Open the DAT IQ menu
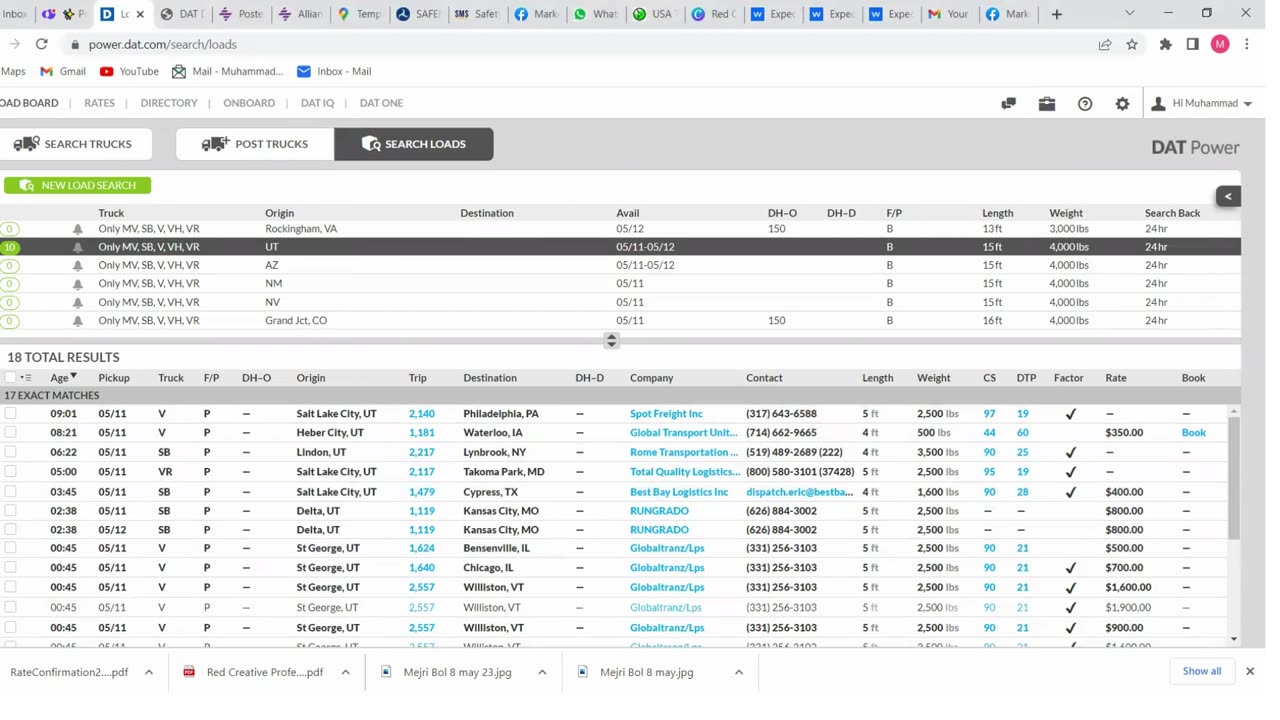This screenshot has height=720, width=1280. pyautogui.click(x=317, y=103)
